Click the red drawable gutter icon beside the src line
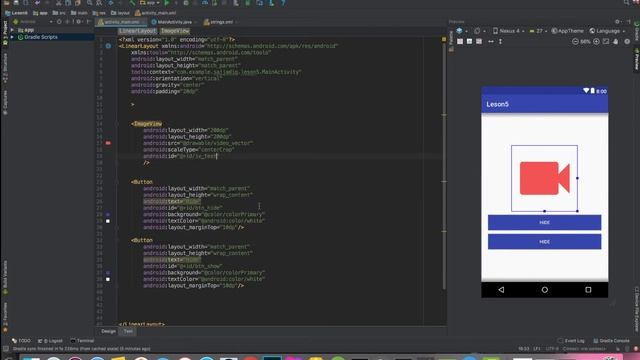Image resolution: width=640 pixels, height=360 pixels. pos(108,143)
